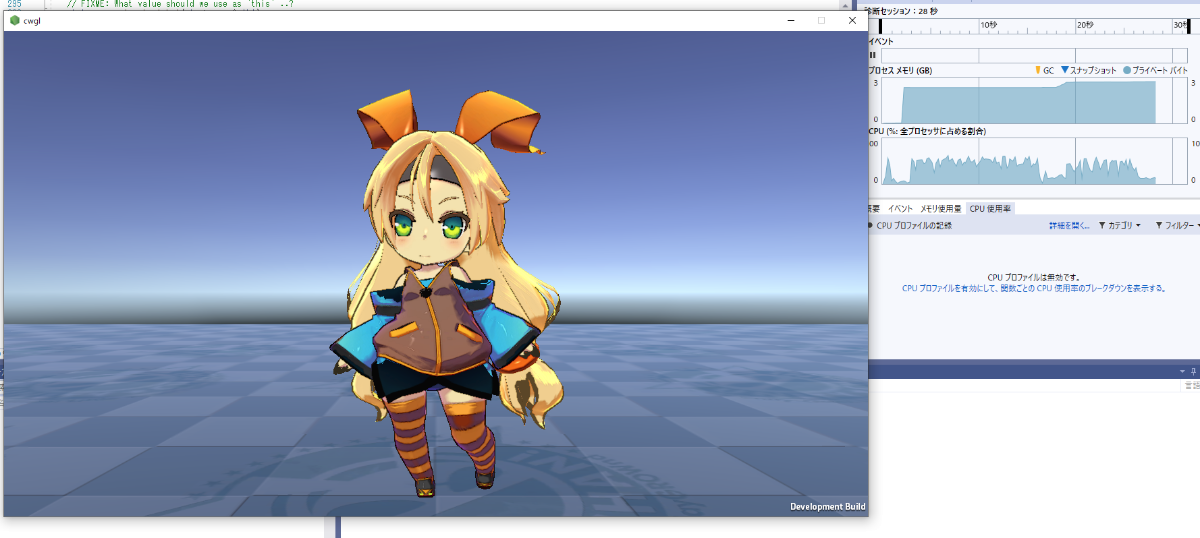The height and width of the screenshot is (538, 1200).
Task: Click the pause icon under イベント
Action: coord(872,55)
